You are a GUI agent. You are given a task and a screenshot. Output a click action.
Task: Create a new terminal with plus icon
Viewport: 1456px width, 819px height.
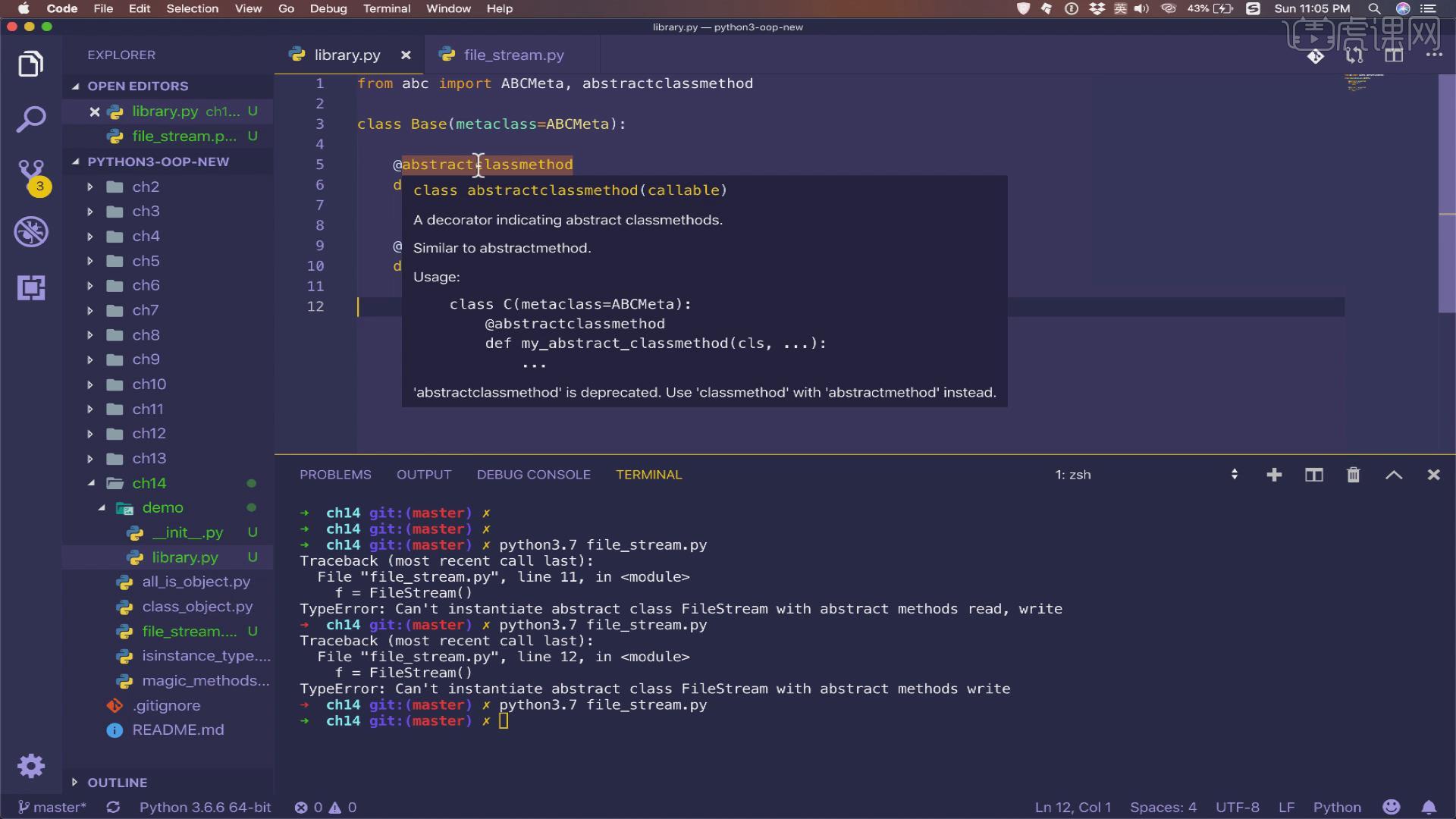tap(1274, 475)
